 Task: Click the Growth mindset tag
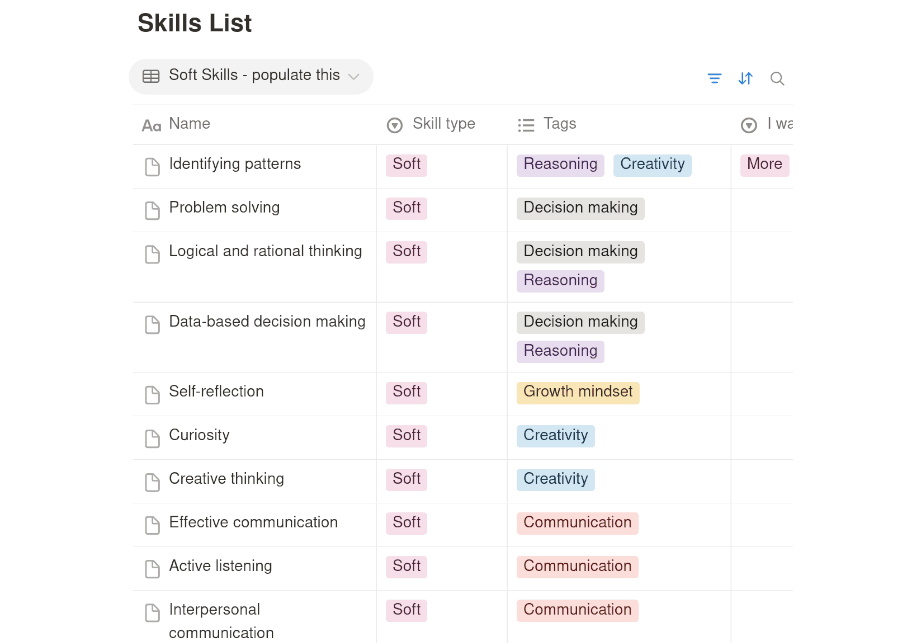[578, 392]
